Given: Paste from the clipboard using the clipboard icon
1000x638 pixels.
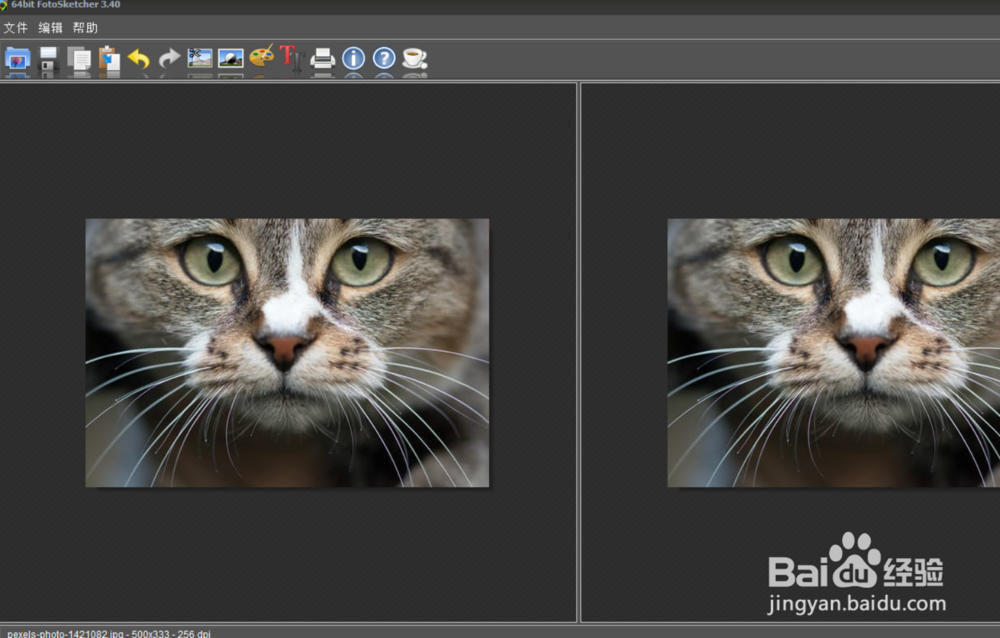Looking at the screenshot, I should click(110, 58).
